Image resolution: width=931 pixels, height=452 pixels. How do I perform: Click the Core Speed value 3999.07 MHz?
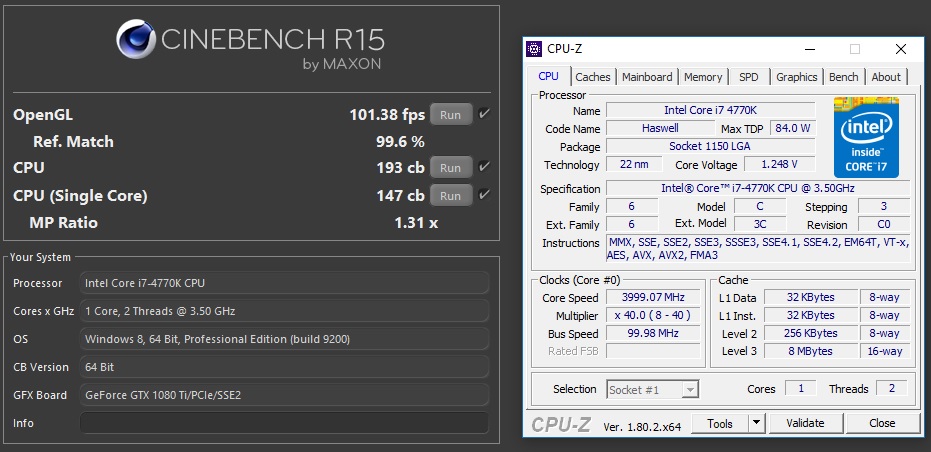(x=653, y=298)
